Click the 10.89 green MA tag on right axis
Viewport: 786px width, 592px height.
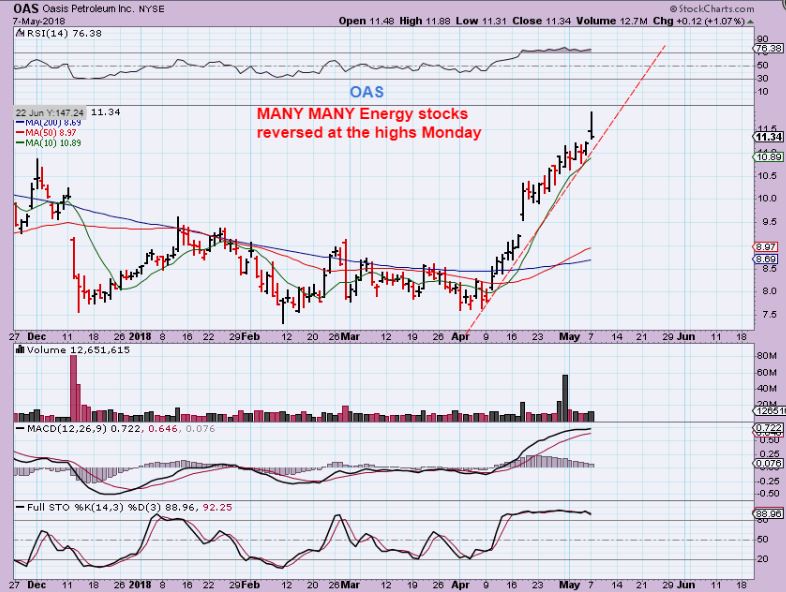click(x=768, y=157)
